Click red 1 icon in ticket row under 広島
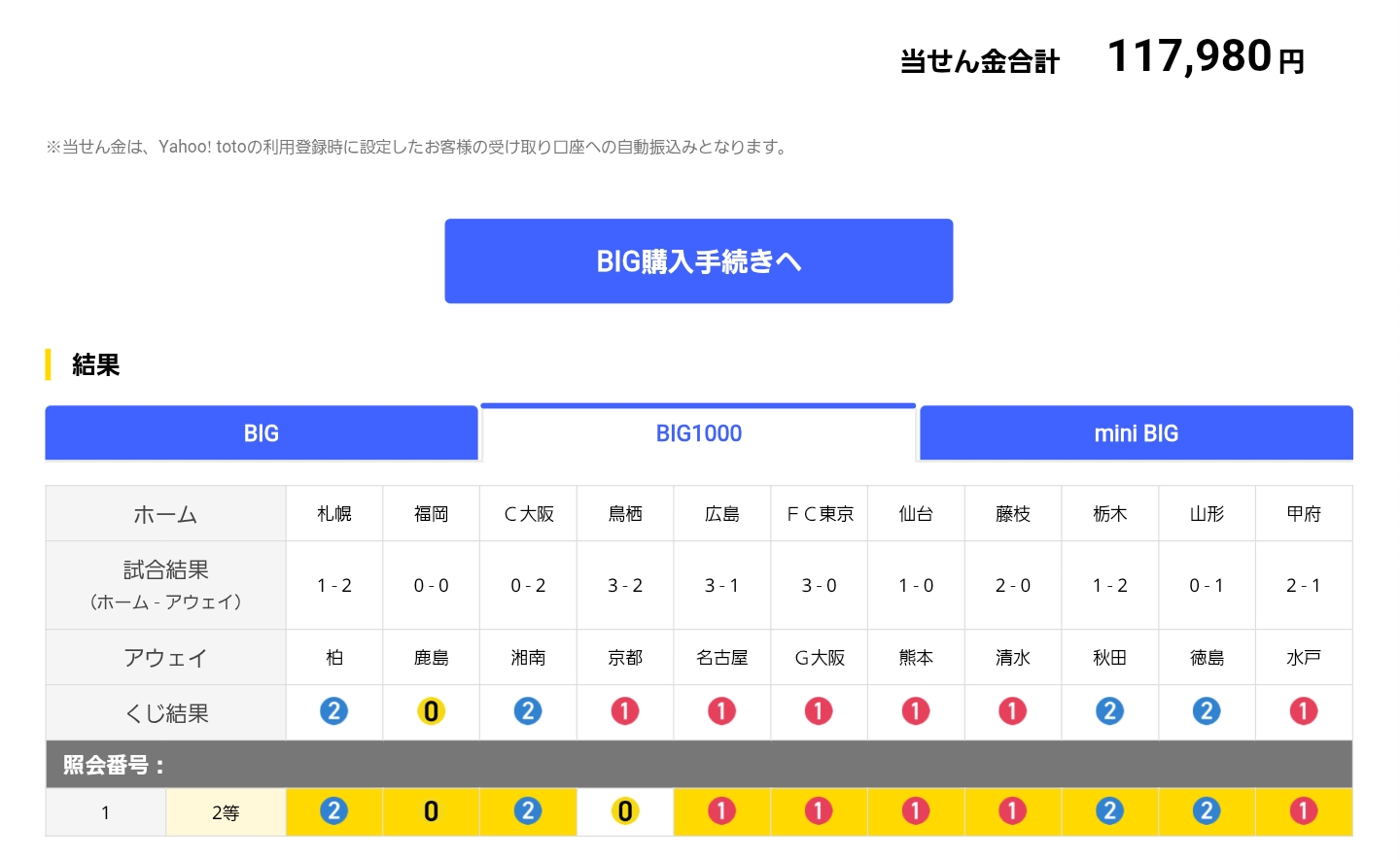 tap(721, 811)
